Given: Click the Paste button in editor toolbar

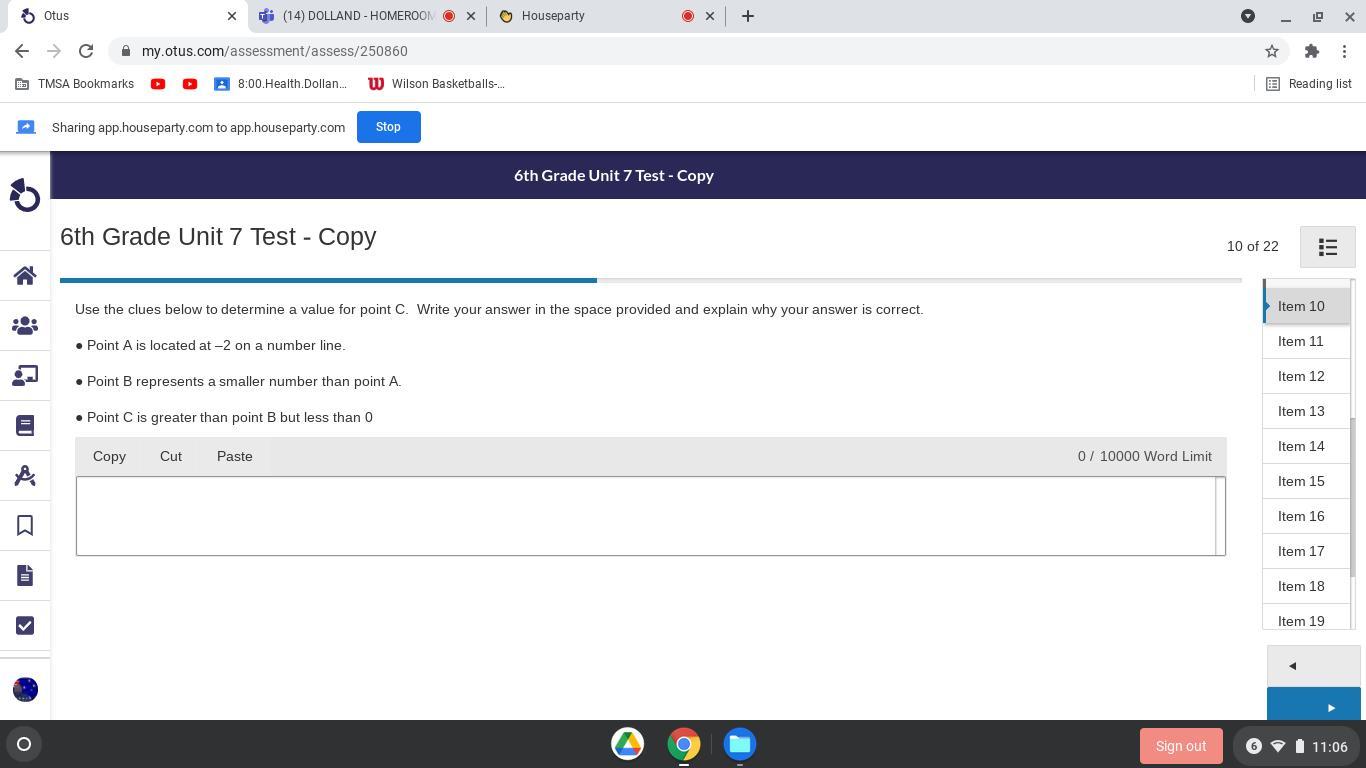Looking at the screenshot, I should pyautogui.click(x=235, y=456).
